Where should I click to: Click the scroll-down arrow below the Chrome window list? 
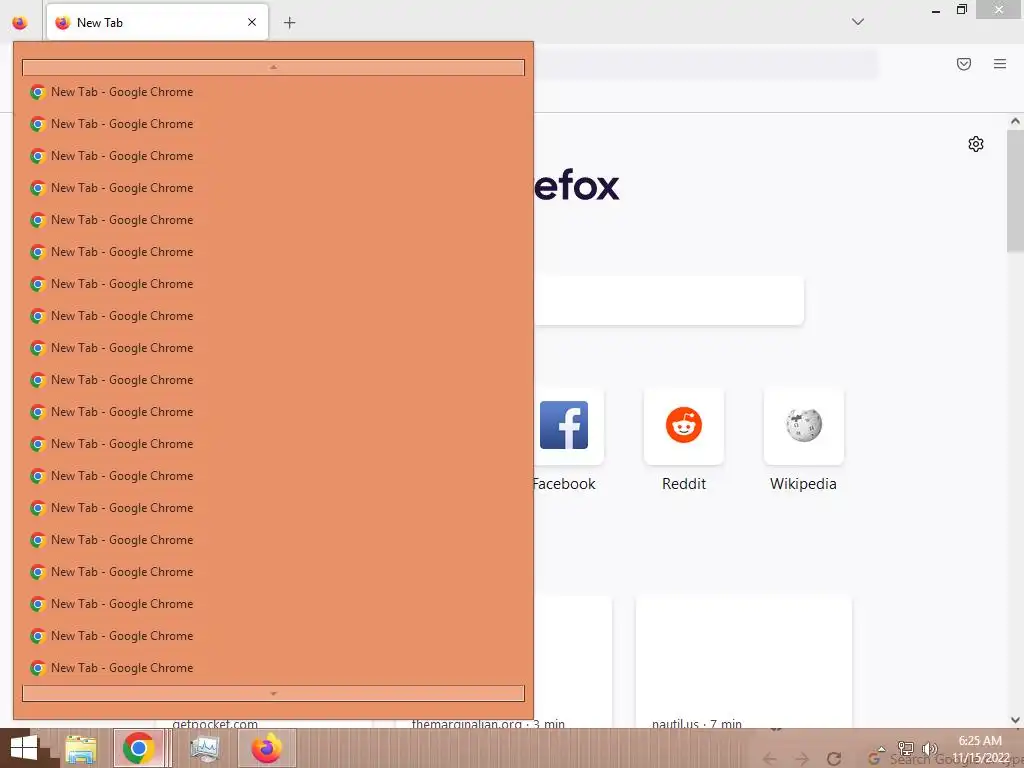tap(274, 694)
